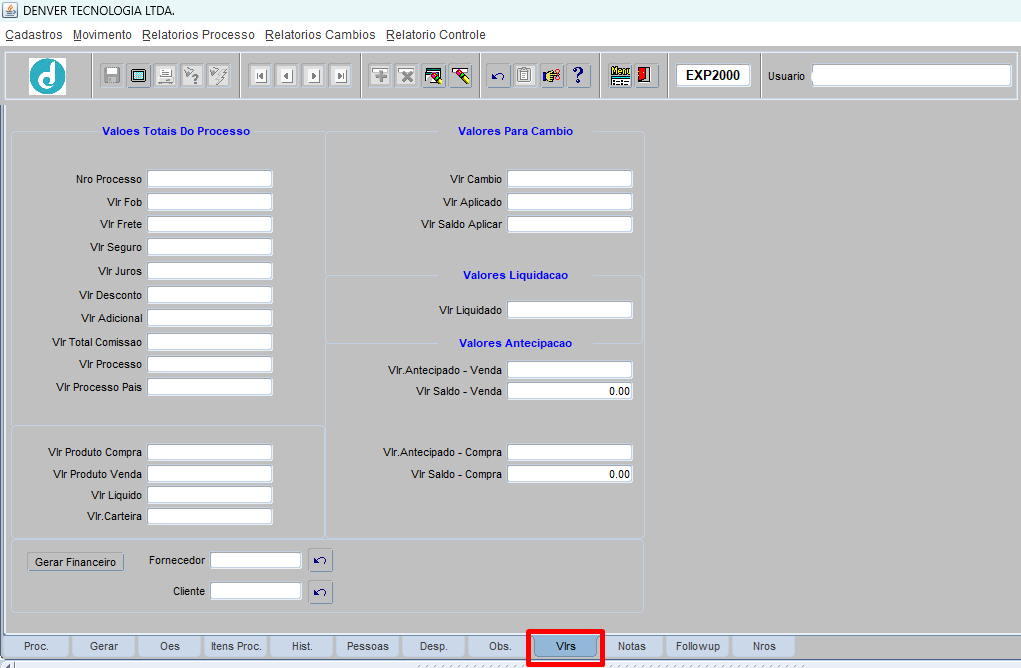Click the undo arrow icon in toolbar
This screenshot has height=668, width=1021.
[498, 76]
